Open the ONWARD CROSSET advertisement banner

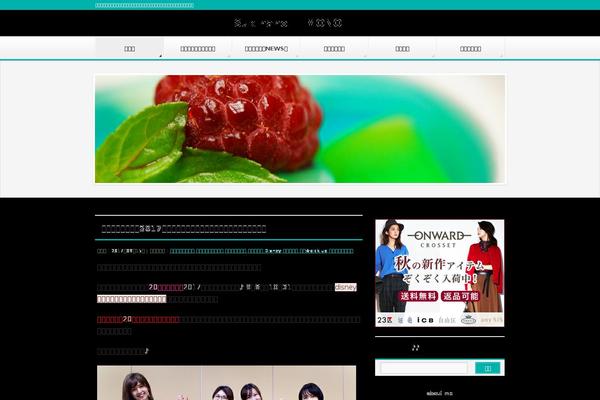coord(440,273)
